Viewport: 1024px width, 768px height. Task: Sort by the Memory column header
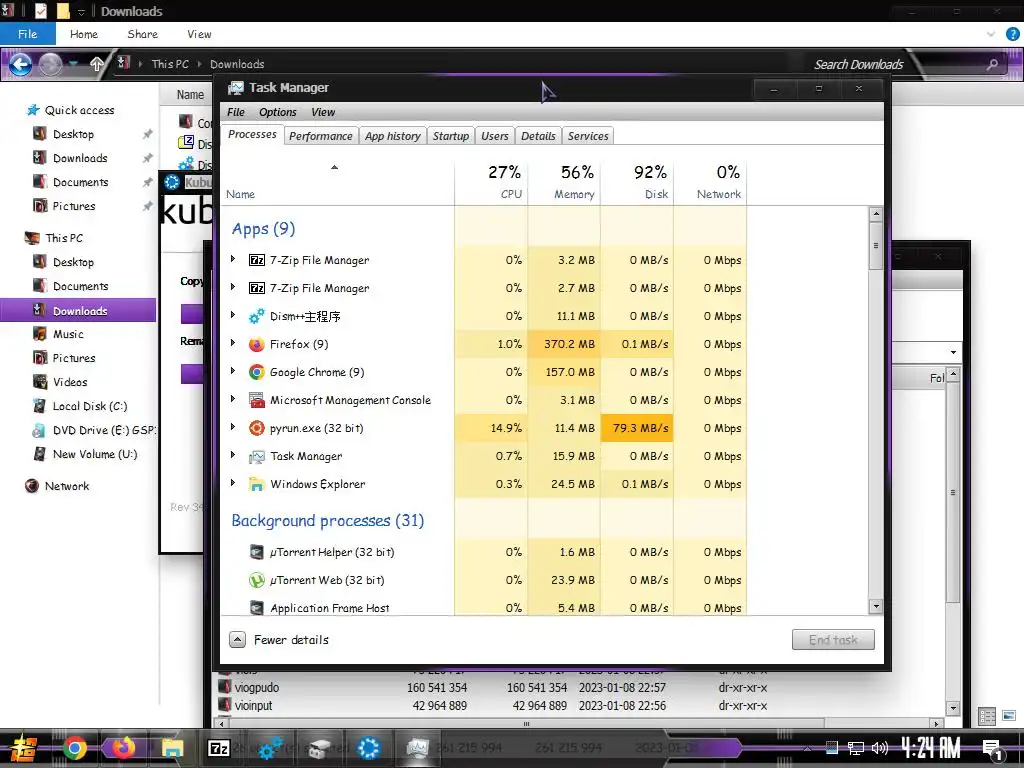(x=564, y=182)
